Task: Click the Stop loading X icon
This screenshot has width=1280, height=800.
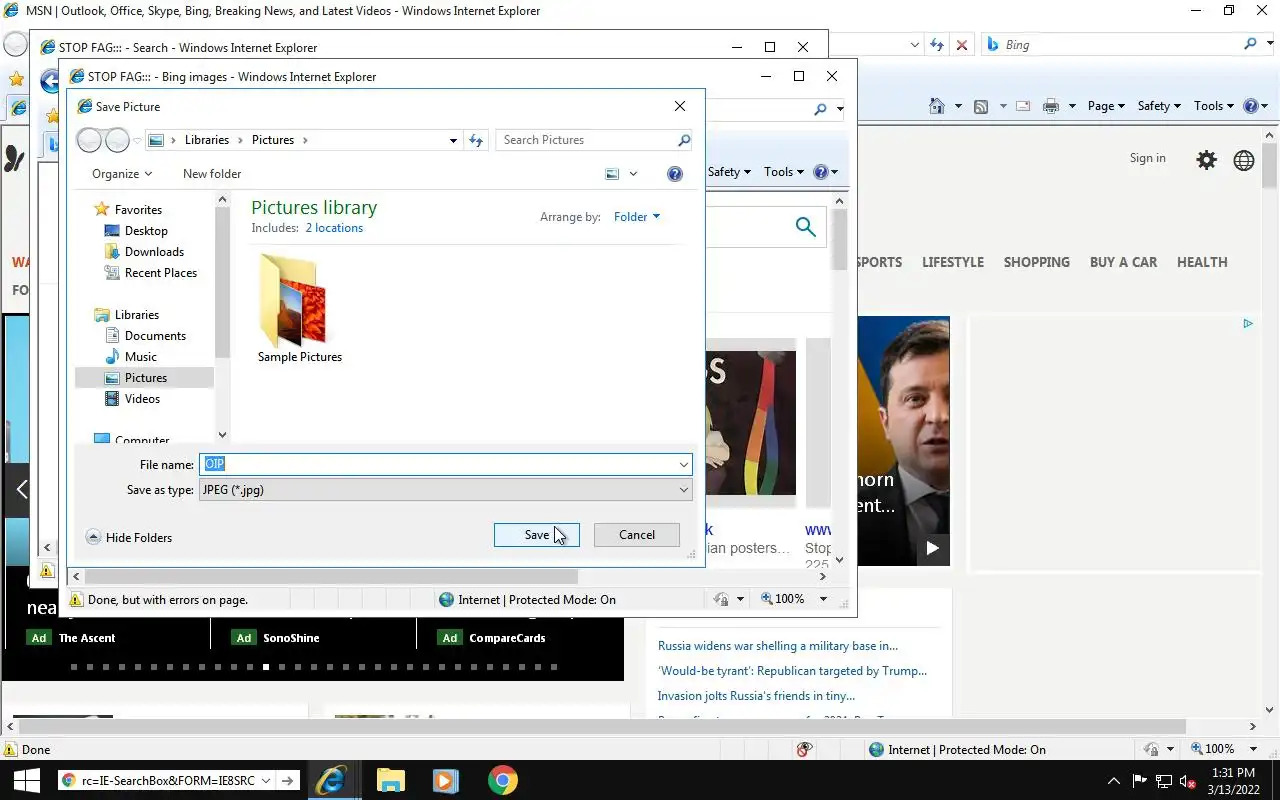Action: [962, 45]
